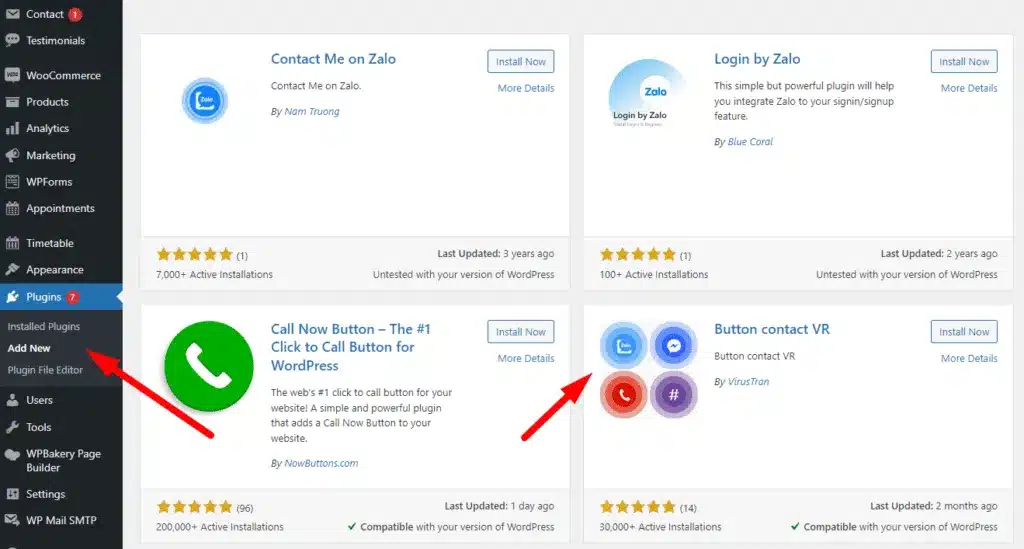Image resolution: width=1024 pixels, height=549 pixels.
Task: Click the star rating of Button contact VR
Action: pos(637,507)
